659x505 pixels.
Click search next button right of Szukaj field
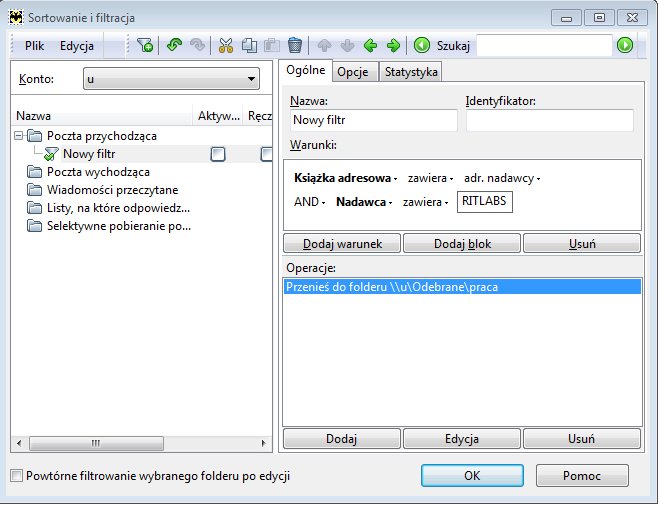pos(625,45)
